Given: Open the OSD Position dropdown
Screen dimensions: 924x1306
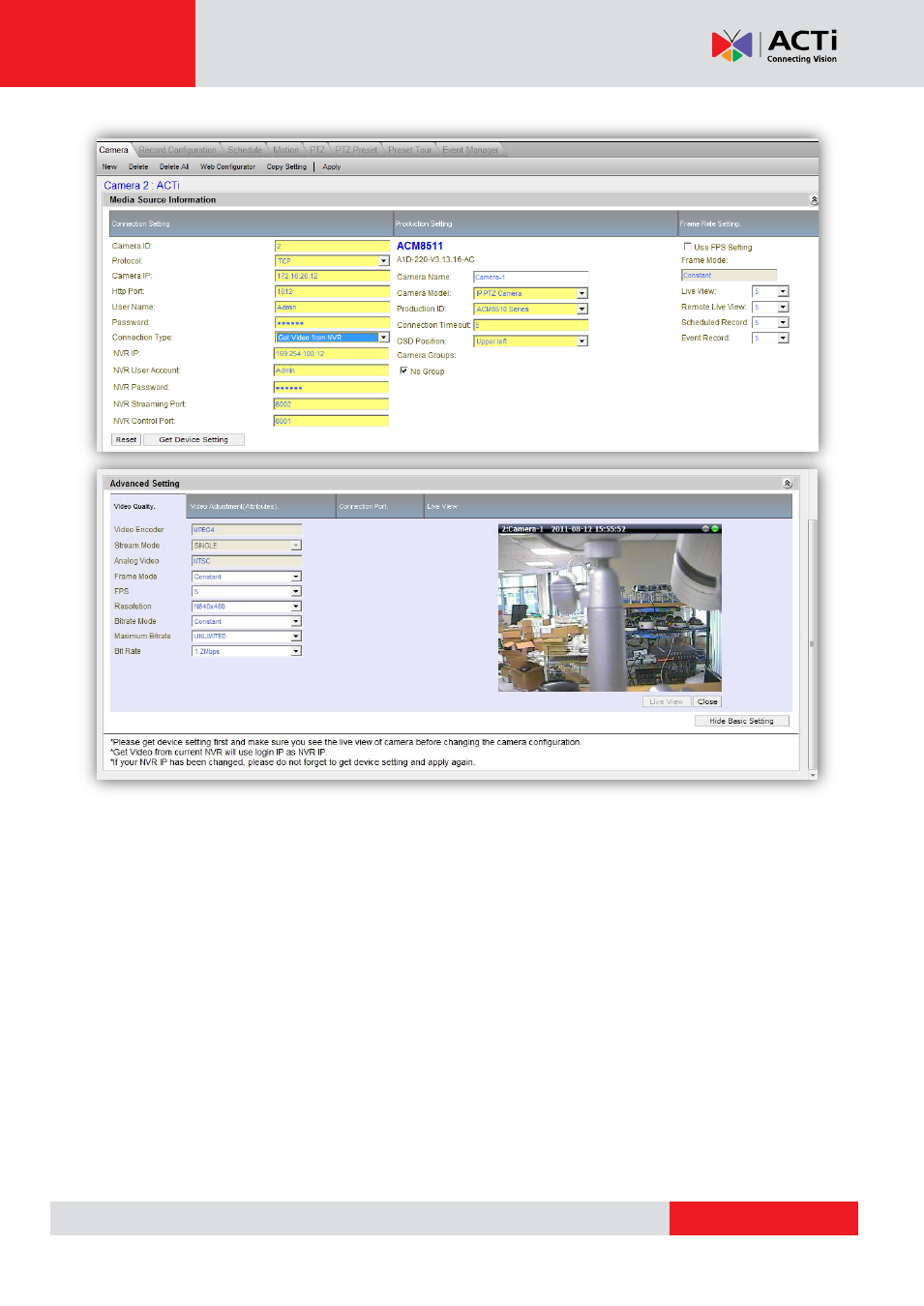Looking at the screenshot, I should tap(581, 341).
